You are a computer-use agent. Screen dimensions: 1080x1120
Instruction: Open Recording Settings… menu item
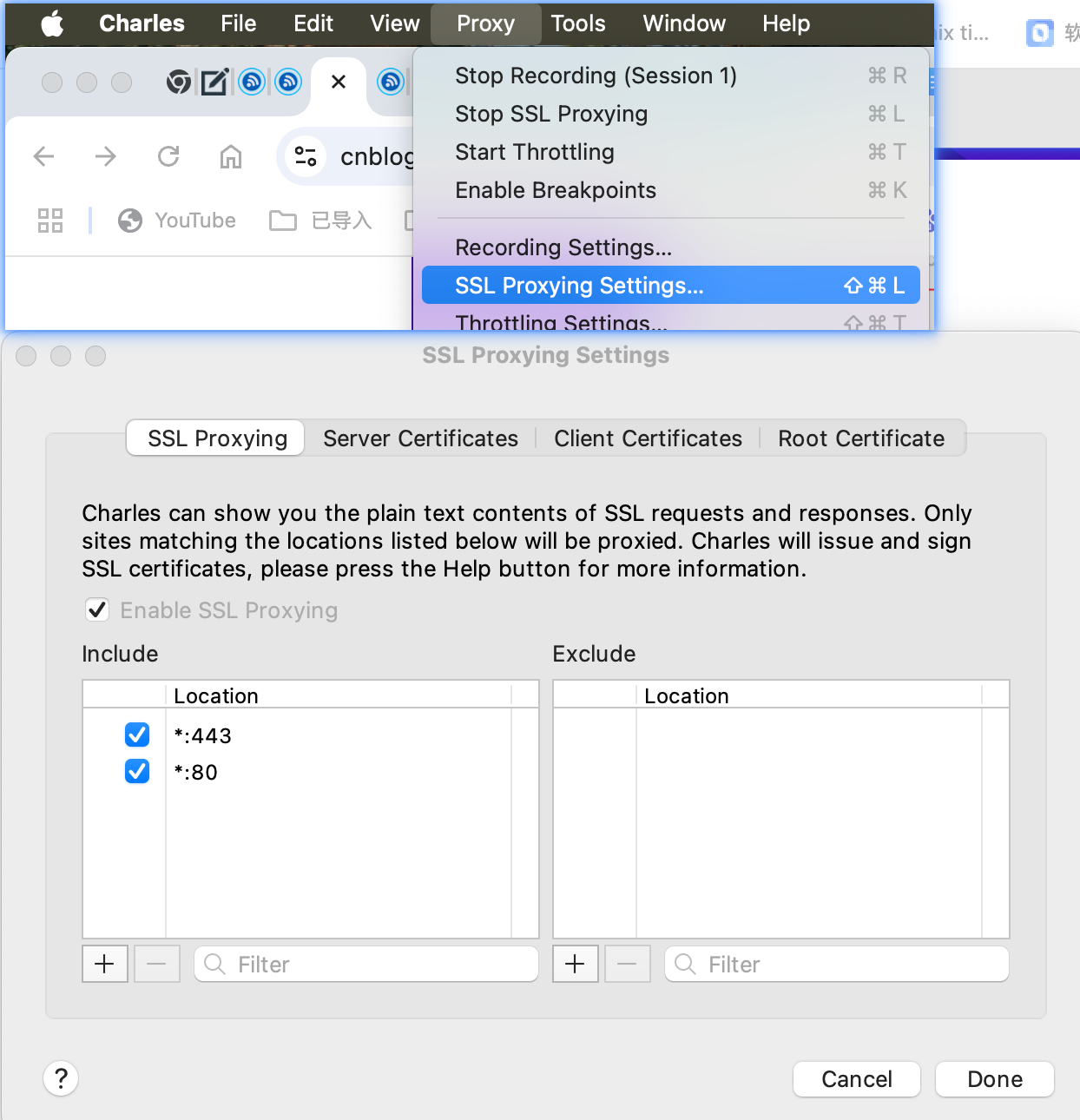[670, 247]
